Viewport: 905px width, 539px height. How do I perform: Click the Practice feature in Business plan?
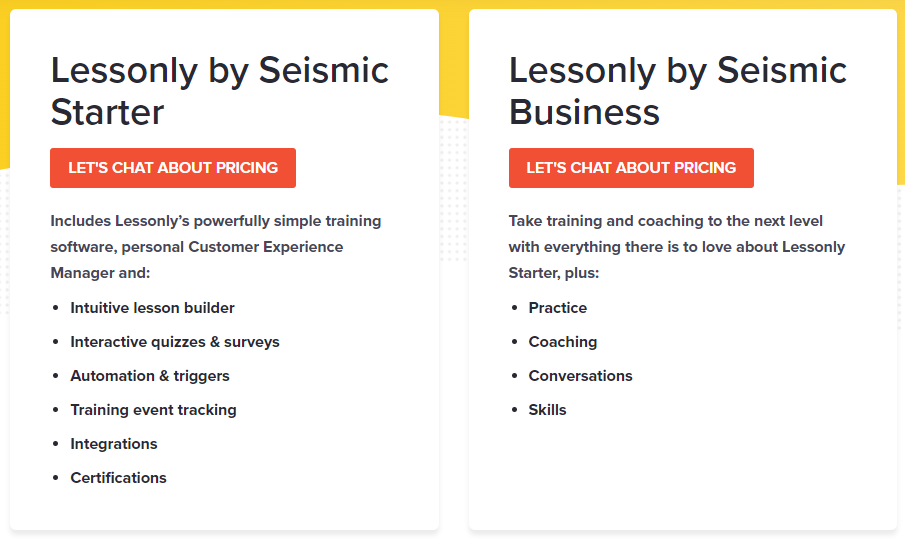pos(558,308)
